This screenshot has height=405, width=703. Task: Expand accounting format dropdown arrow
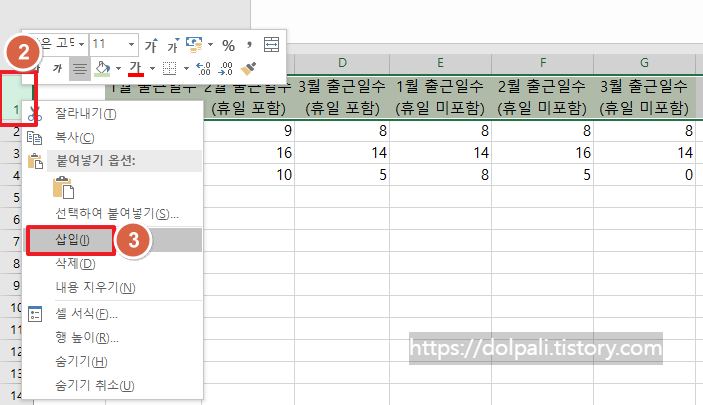(x=210, y=44)
